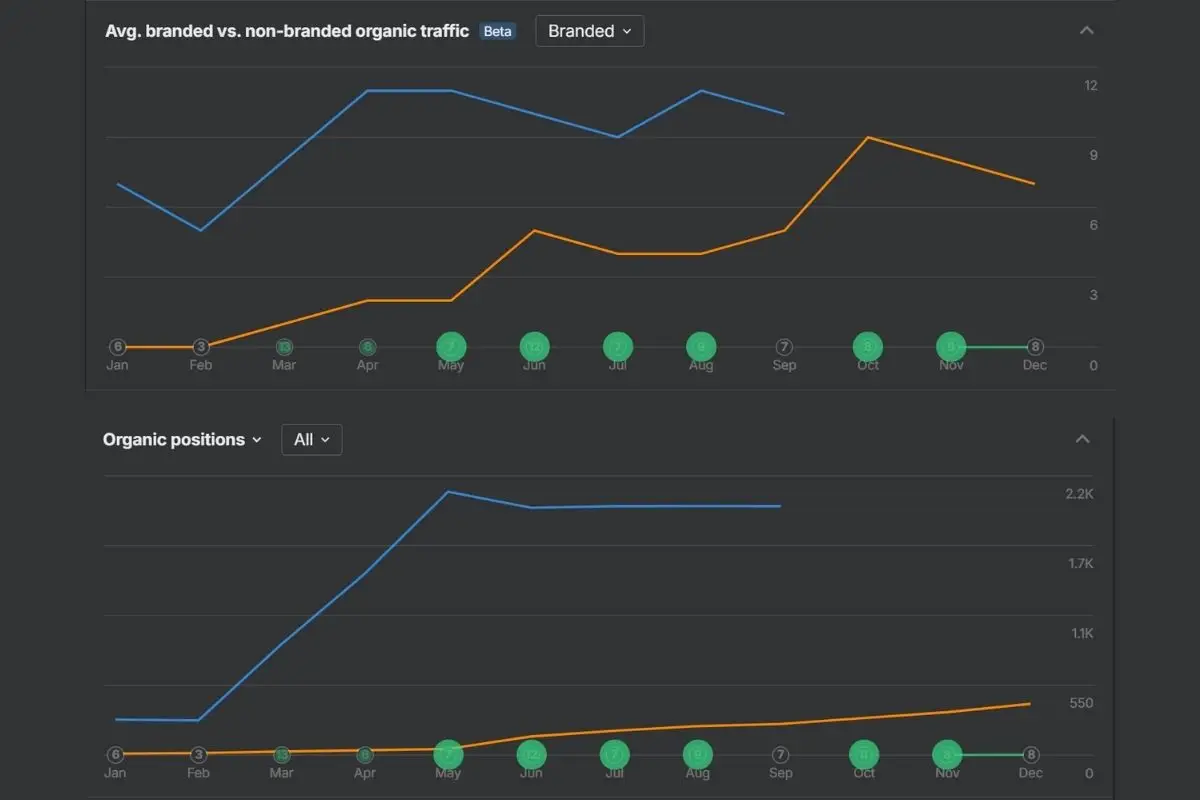Screen dimensions: 1200x800
Task: Click the September marker on traffic chart
Action: (x=784, y=347)
